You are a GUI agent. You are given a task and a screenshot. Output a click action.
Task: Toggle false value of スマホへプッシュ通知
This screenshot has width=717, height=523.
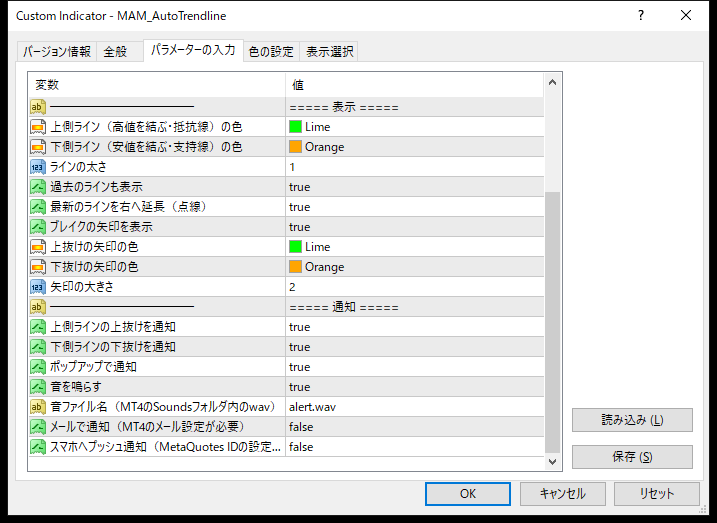tap(301, 447)
